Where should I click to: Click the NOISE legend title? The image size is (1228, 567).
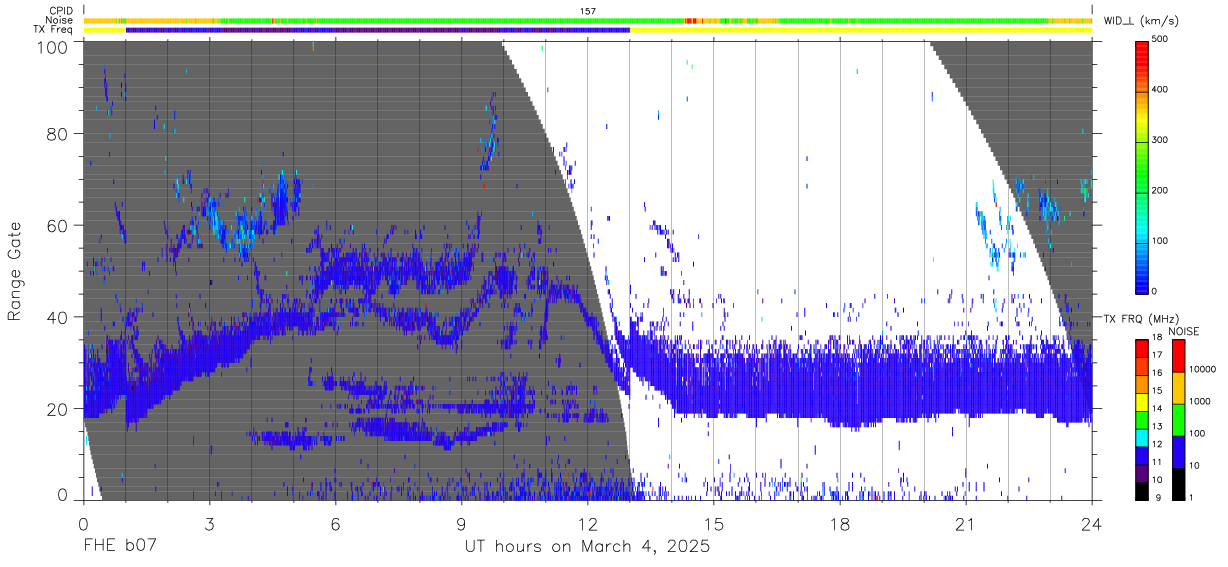click(x=1183, y=331)
